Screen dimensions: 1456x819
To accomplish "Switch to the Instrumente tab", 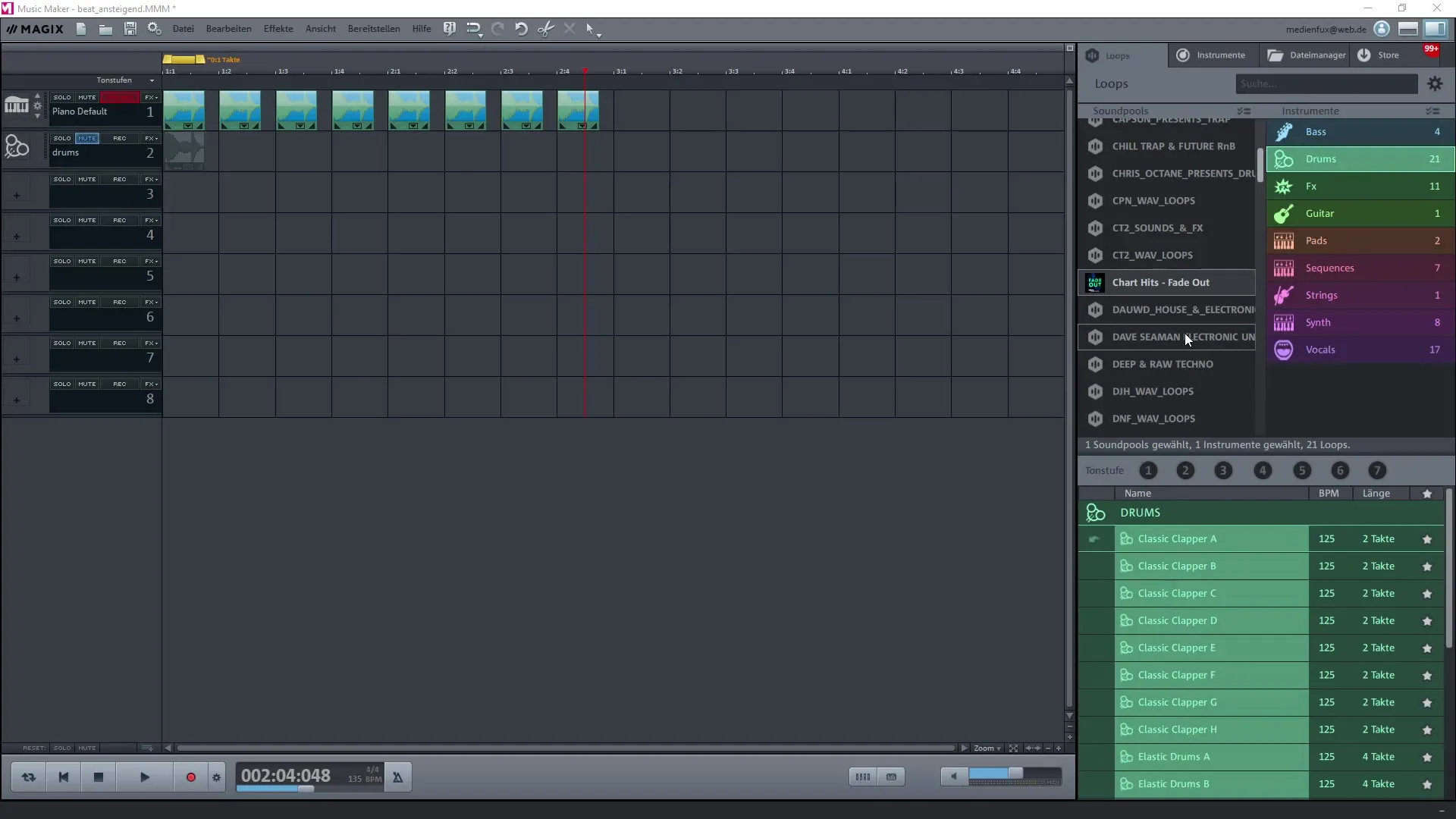I will [1211, 55].
